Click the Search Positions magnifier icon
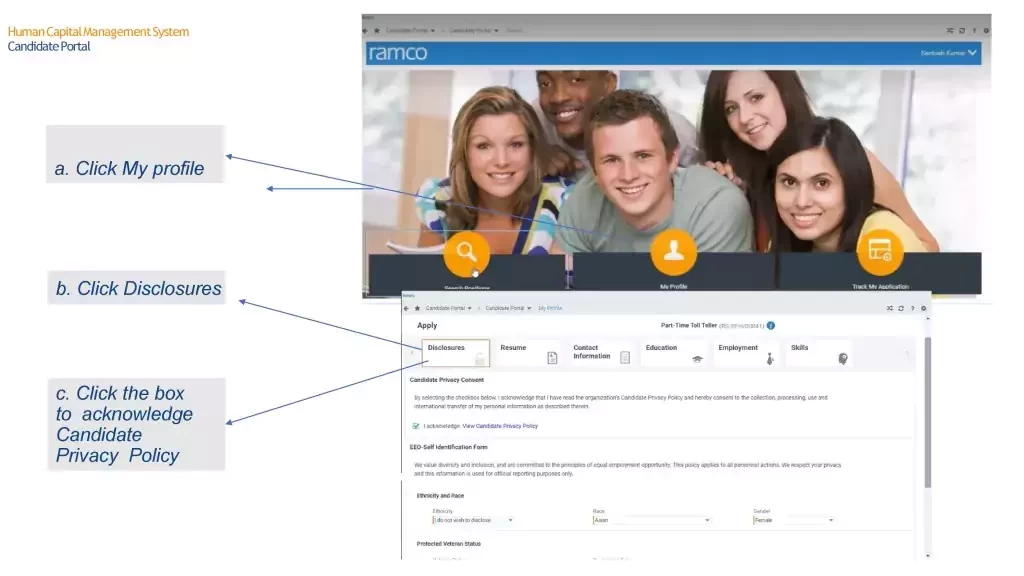The height and width of the screenshot is (576, 1024). click(x=466, y=253)
